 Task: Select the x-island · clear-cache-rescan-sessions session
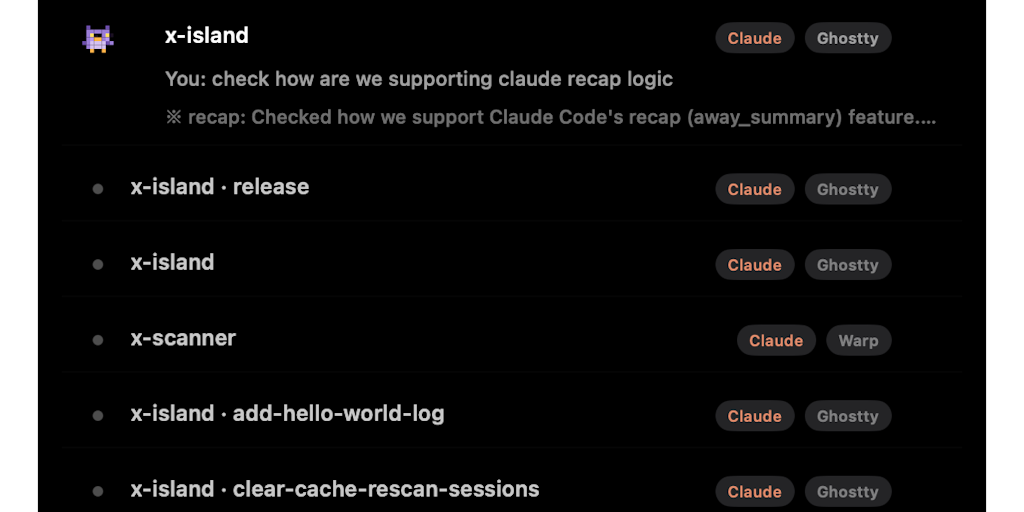click(335, 489)
